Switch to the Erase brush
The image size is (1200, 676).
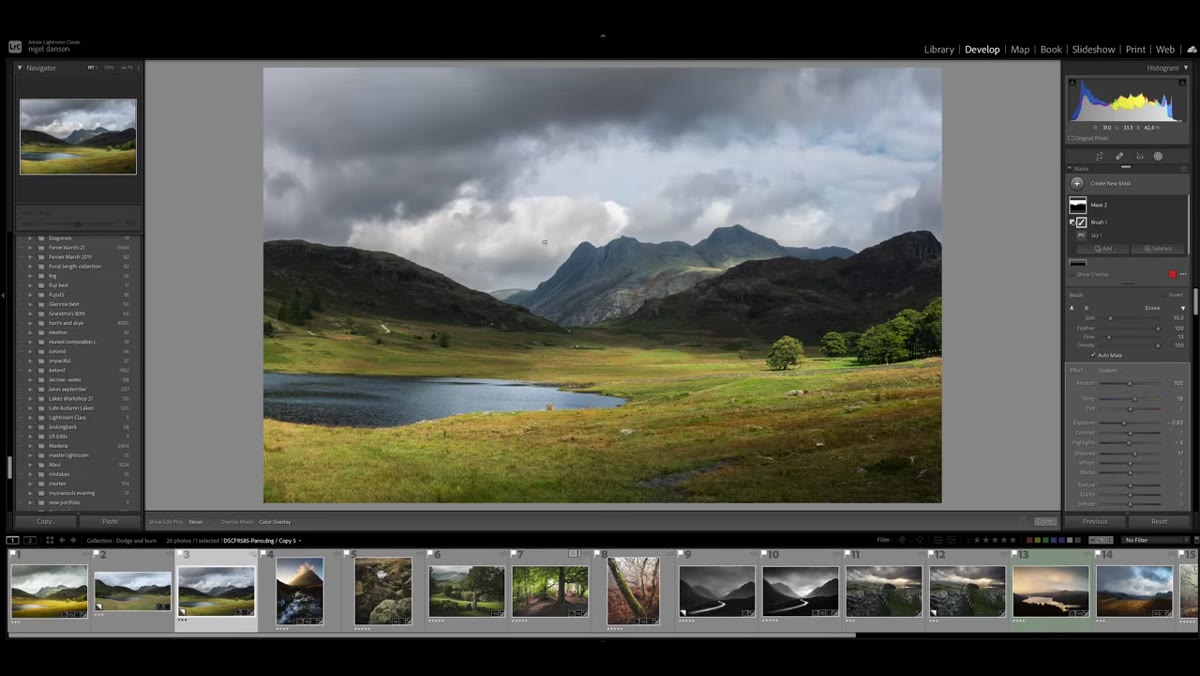1152,307
